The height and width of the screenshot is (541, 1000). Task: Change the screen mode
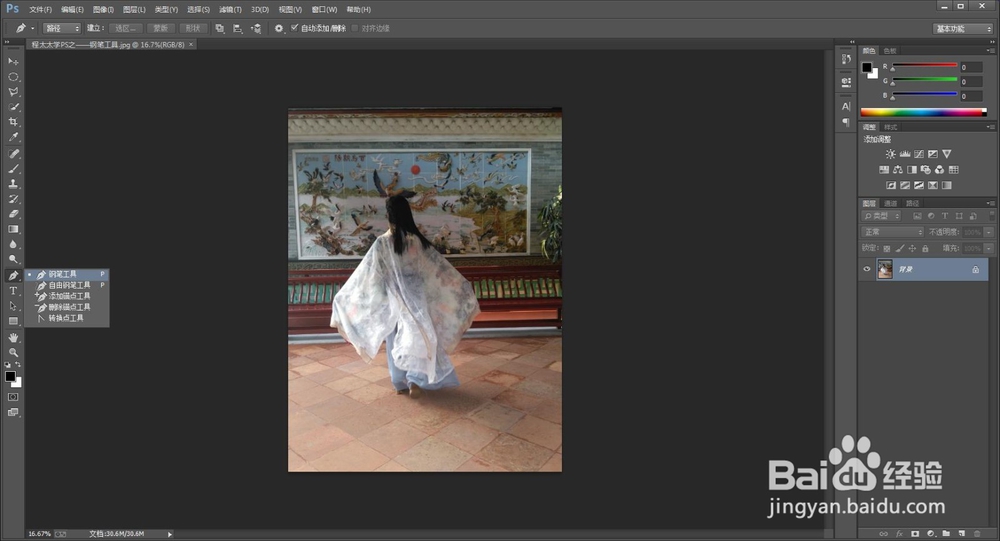pyautogui.click(x=13, y=412)
